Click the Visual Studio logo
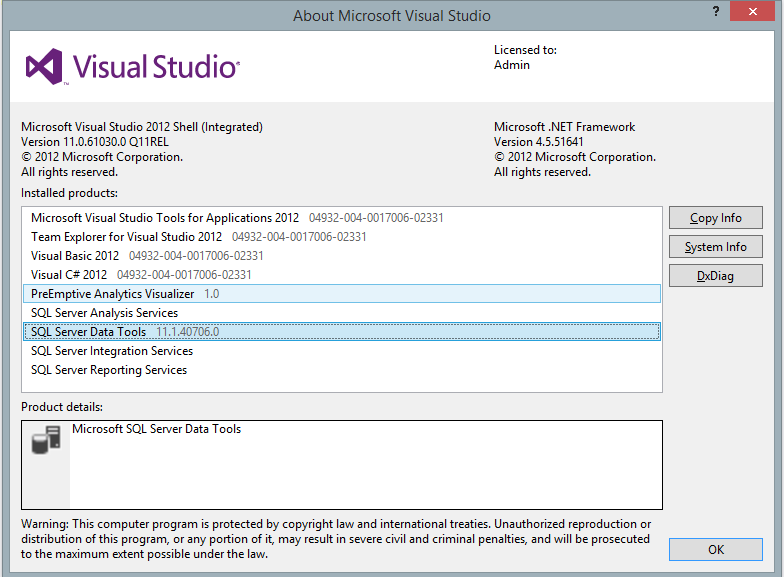 click(x=132, y=66)
